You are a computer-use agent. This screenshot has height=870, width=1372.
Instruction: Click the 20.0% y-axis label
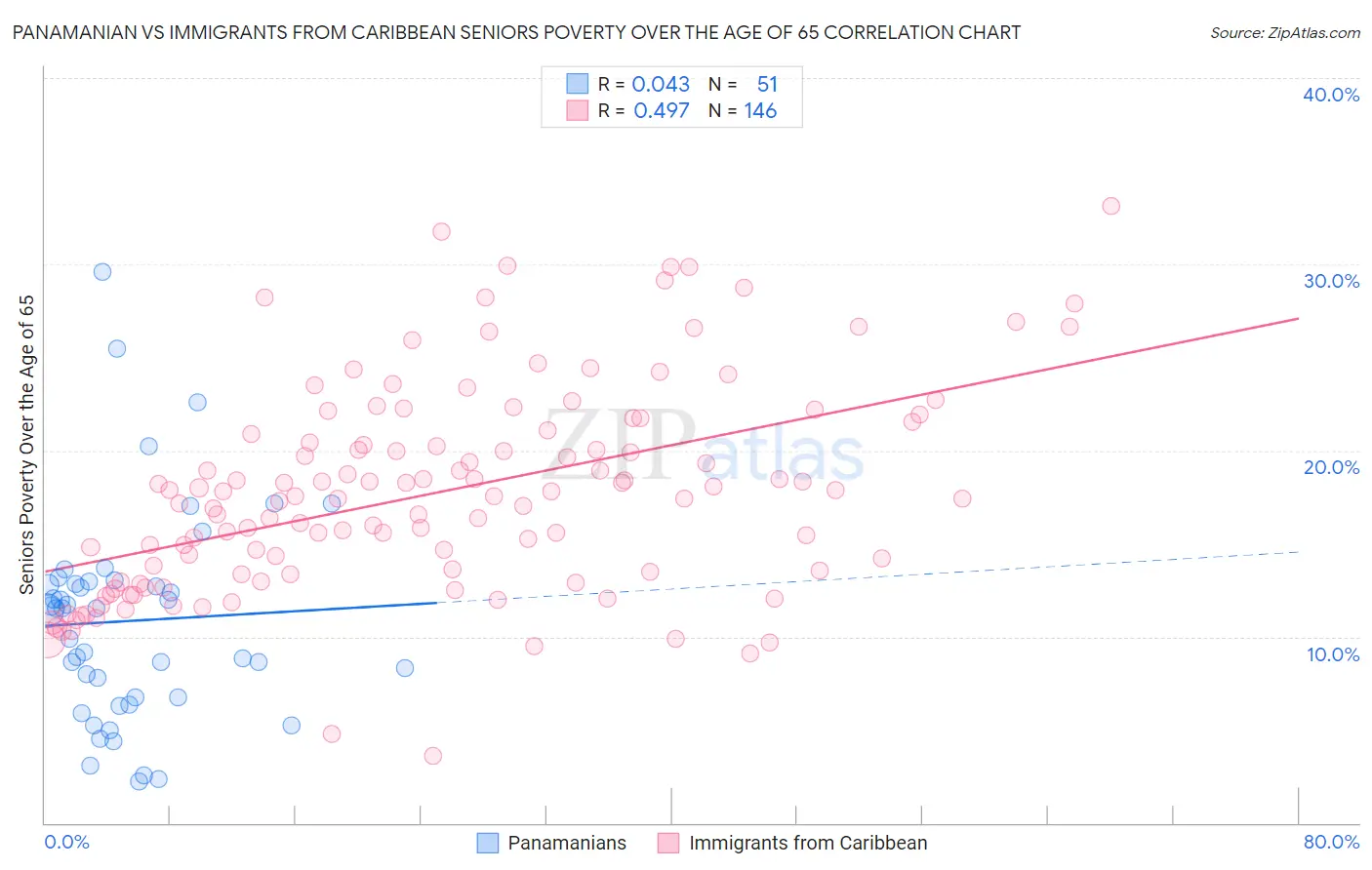[1331, 467]
